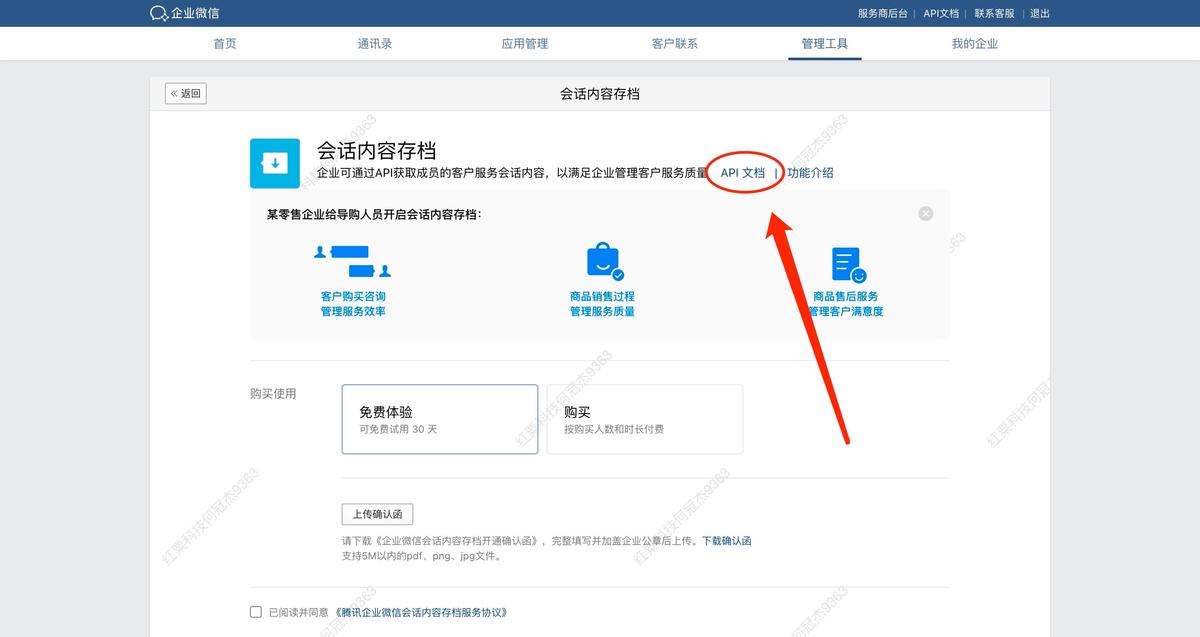This screenshot has width=1200, height=637.
Task: Select the 购买 purchase option card
Action: point(644,419)
